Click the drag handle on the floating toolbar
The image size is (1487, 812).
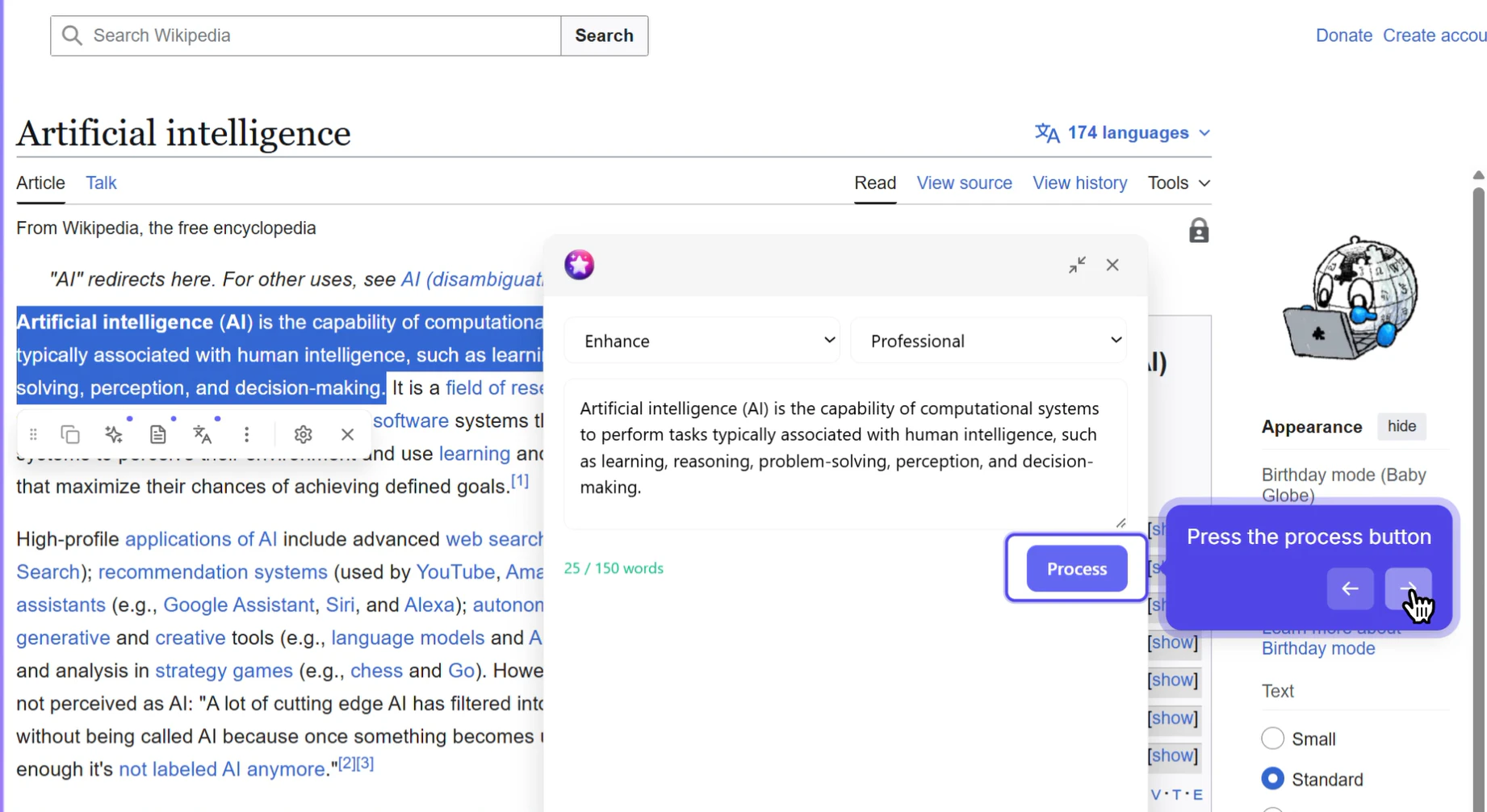pos(33,434)
